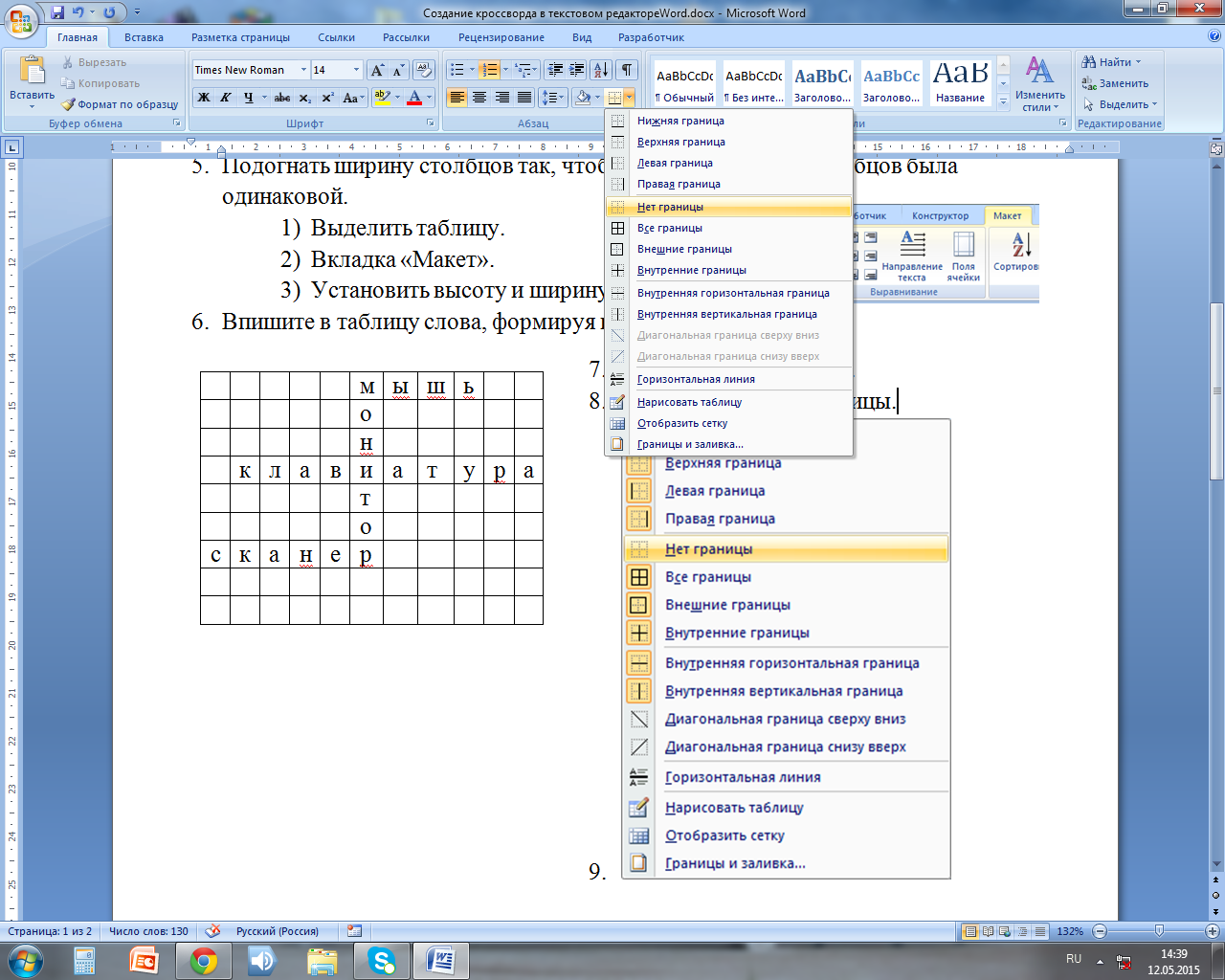1225x980 pixels.
Task: Click the Русский (Россия) language indicator
Action: click(x=278, y=931)
